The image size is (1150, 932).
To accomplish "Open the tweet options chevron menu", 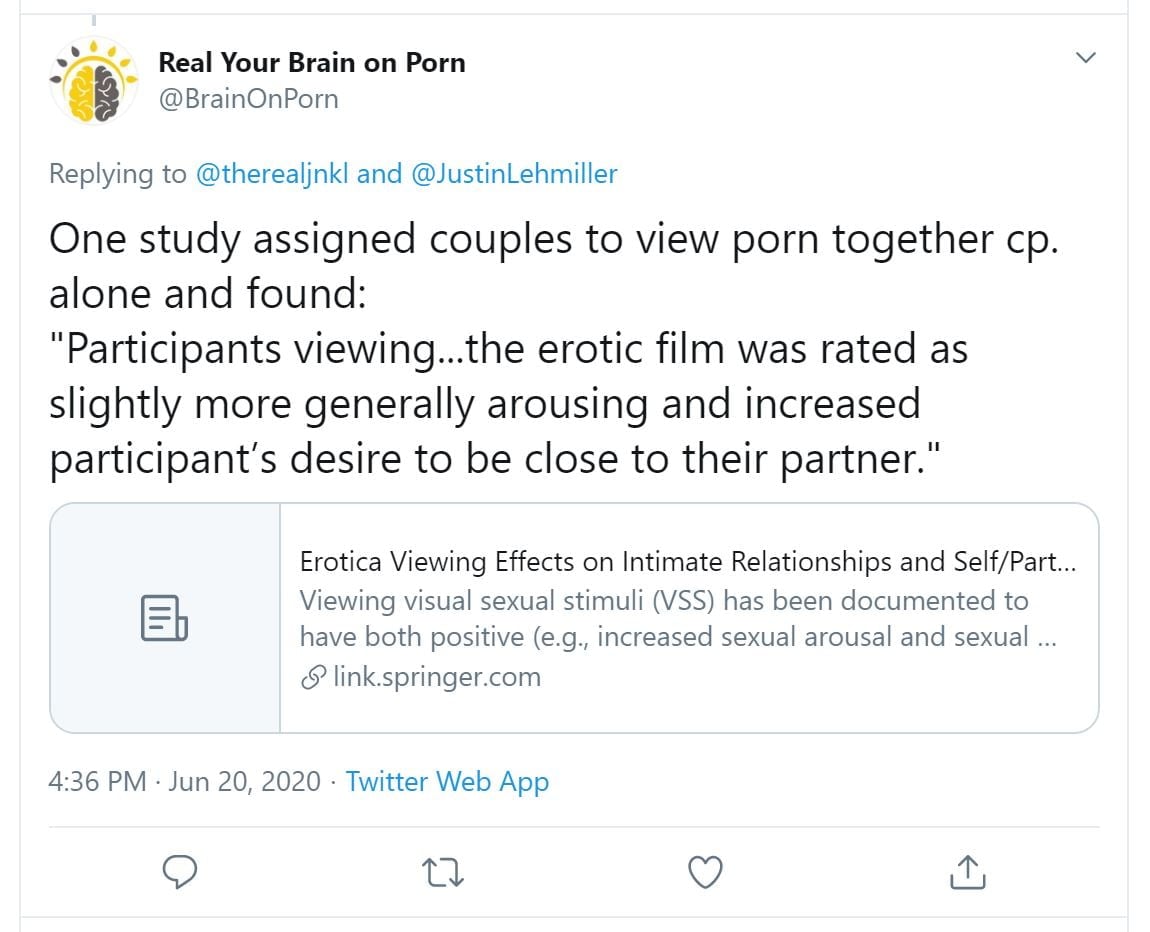I will pos(1085,58).
